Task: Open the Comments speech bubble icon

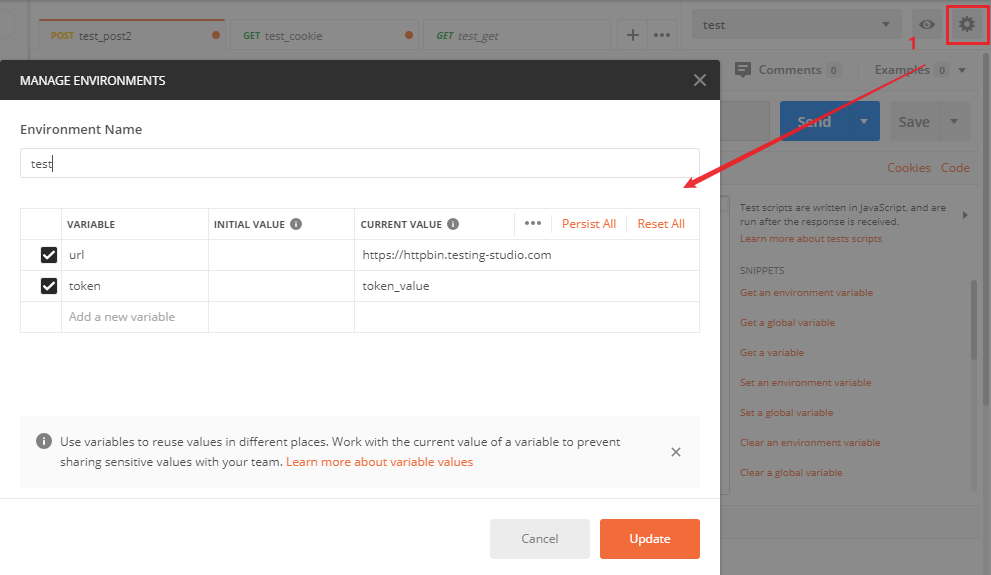Action: (743, 70)
